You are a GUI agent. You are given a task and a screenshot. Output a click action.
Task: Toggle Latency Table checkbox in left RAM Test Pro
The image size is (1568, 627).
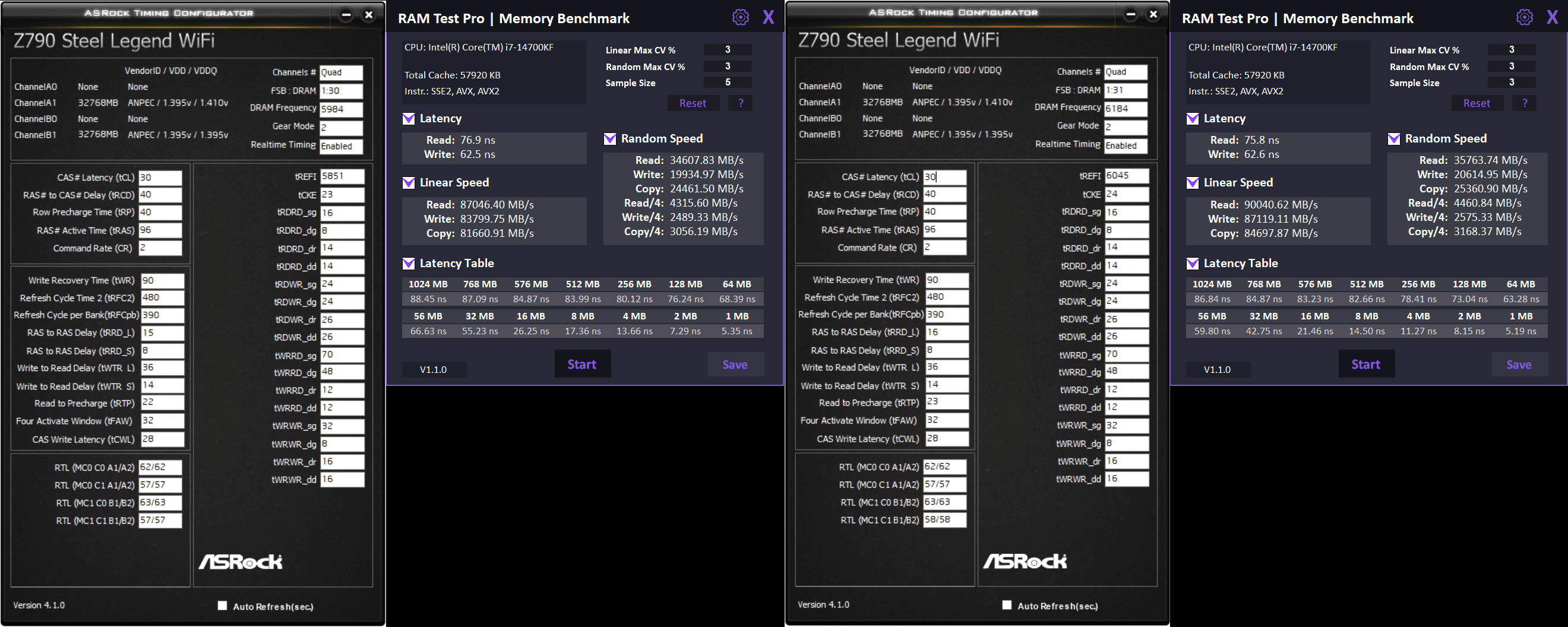[x=409, y=264]
